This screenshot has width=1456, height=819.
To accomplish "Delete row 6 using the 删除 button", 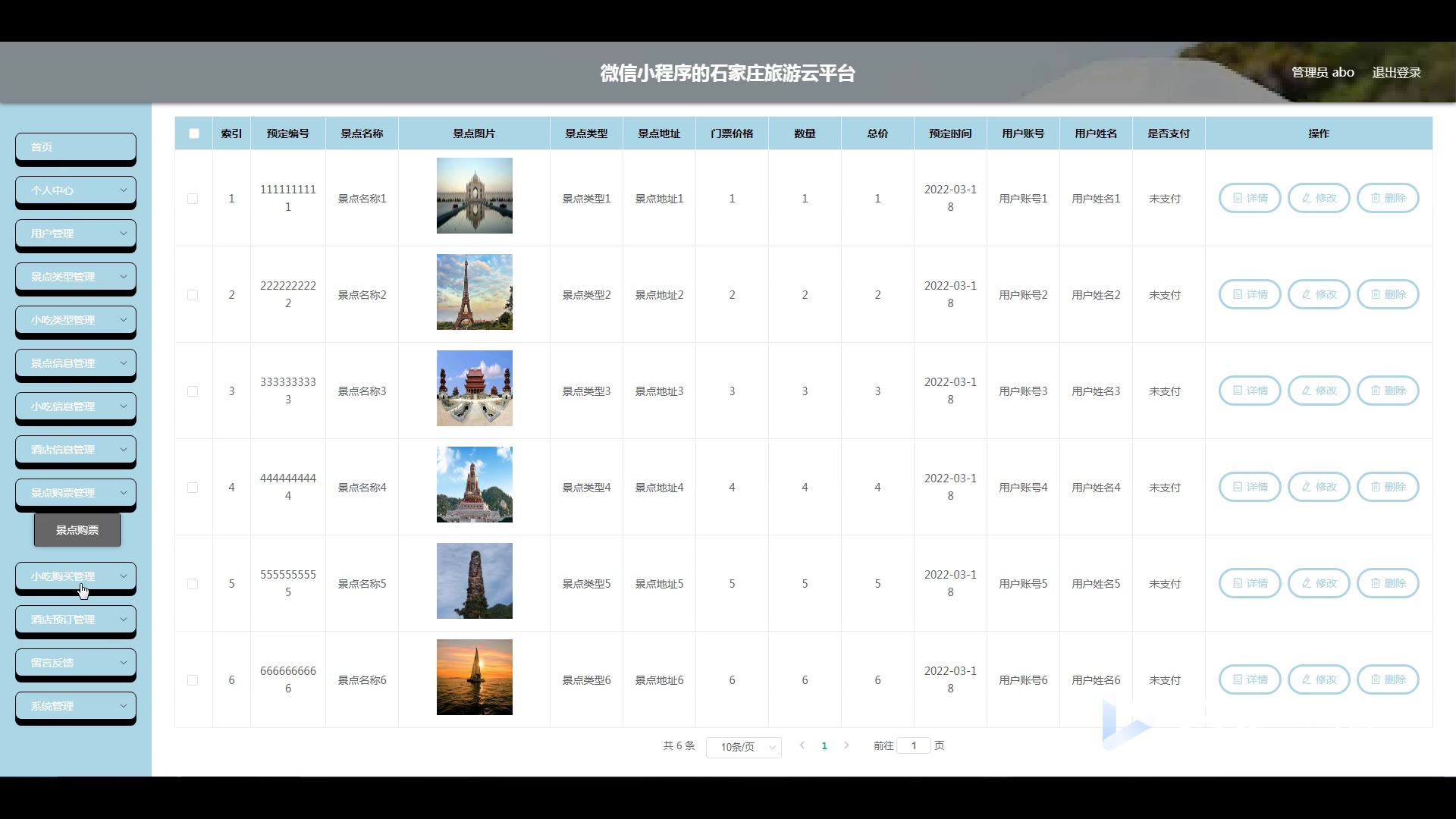I will (1387, 679).
